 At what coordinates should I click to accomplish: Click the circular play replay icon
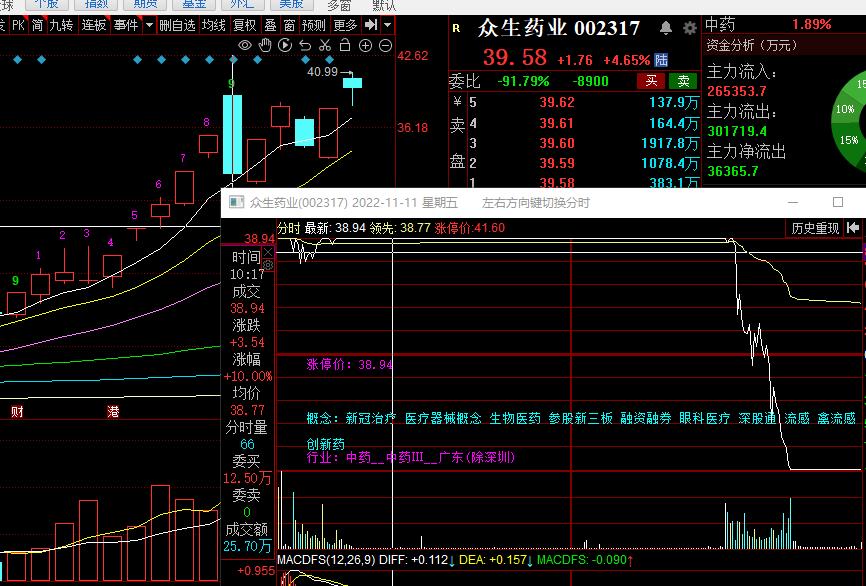(285, 45)
